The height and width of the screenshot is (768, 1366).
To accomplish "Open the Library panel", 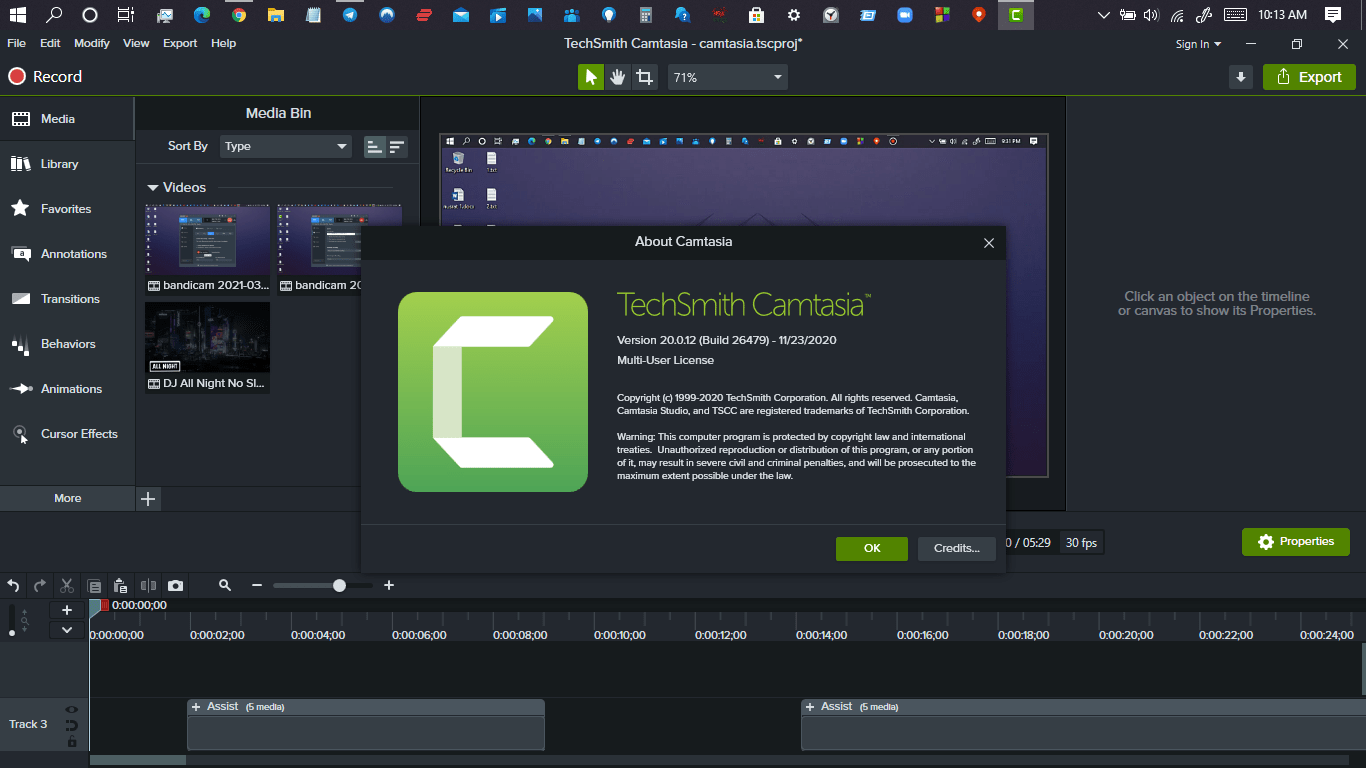I will point(67,164).
